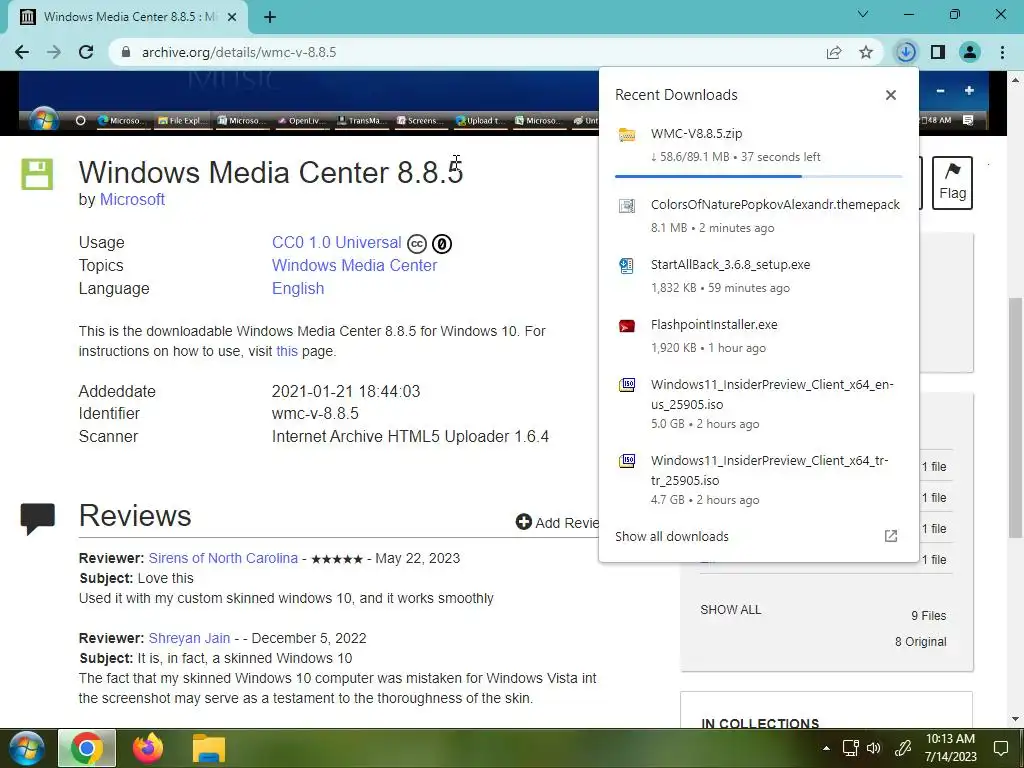The width and height of the screenshot is (1024, 768).
Task: Click SHOW ALL download options
Action: (x=731, y=610)
